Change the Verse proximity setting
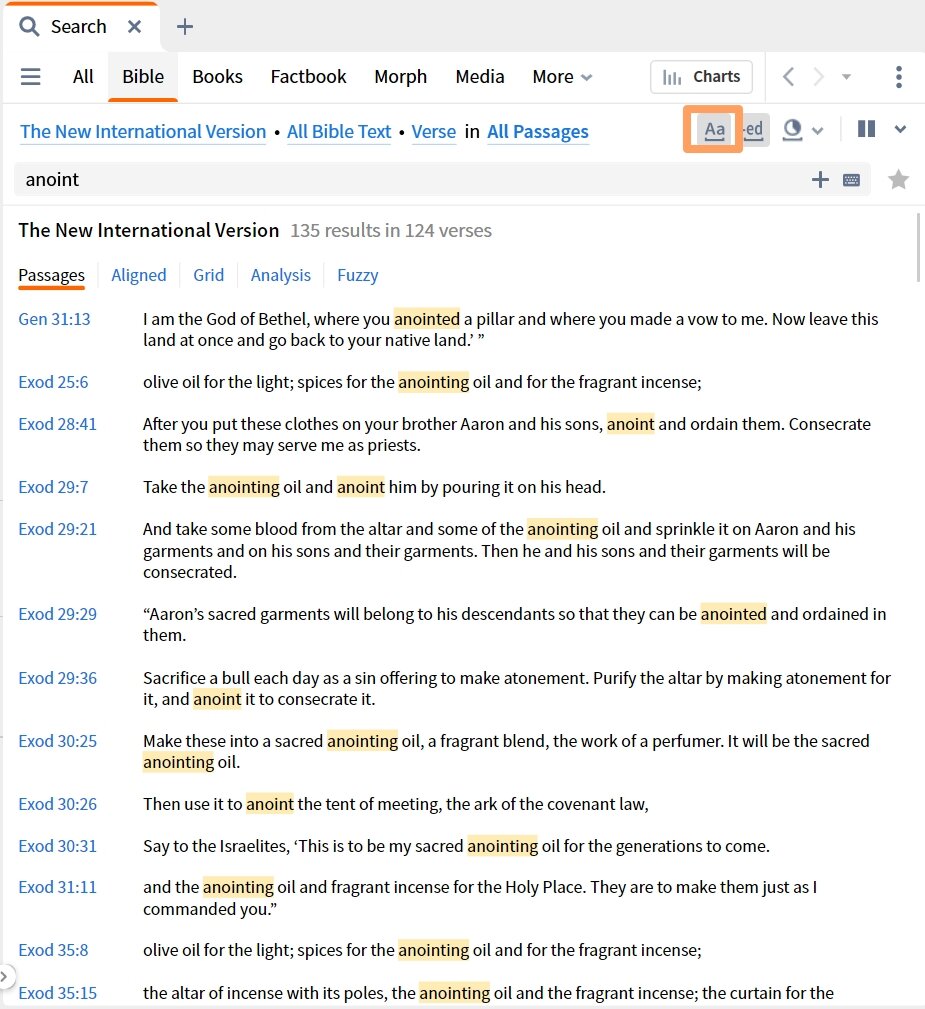The width and height of the screenshot is (925, 1009). (x=434, y=131)
